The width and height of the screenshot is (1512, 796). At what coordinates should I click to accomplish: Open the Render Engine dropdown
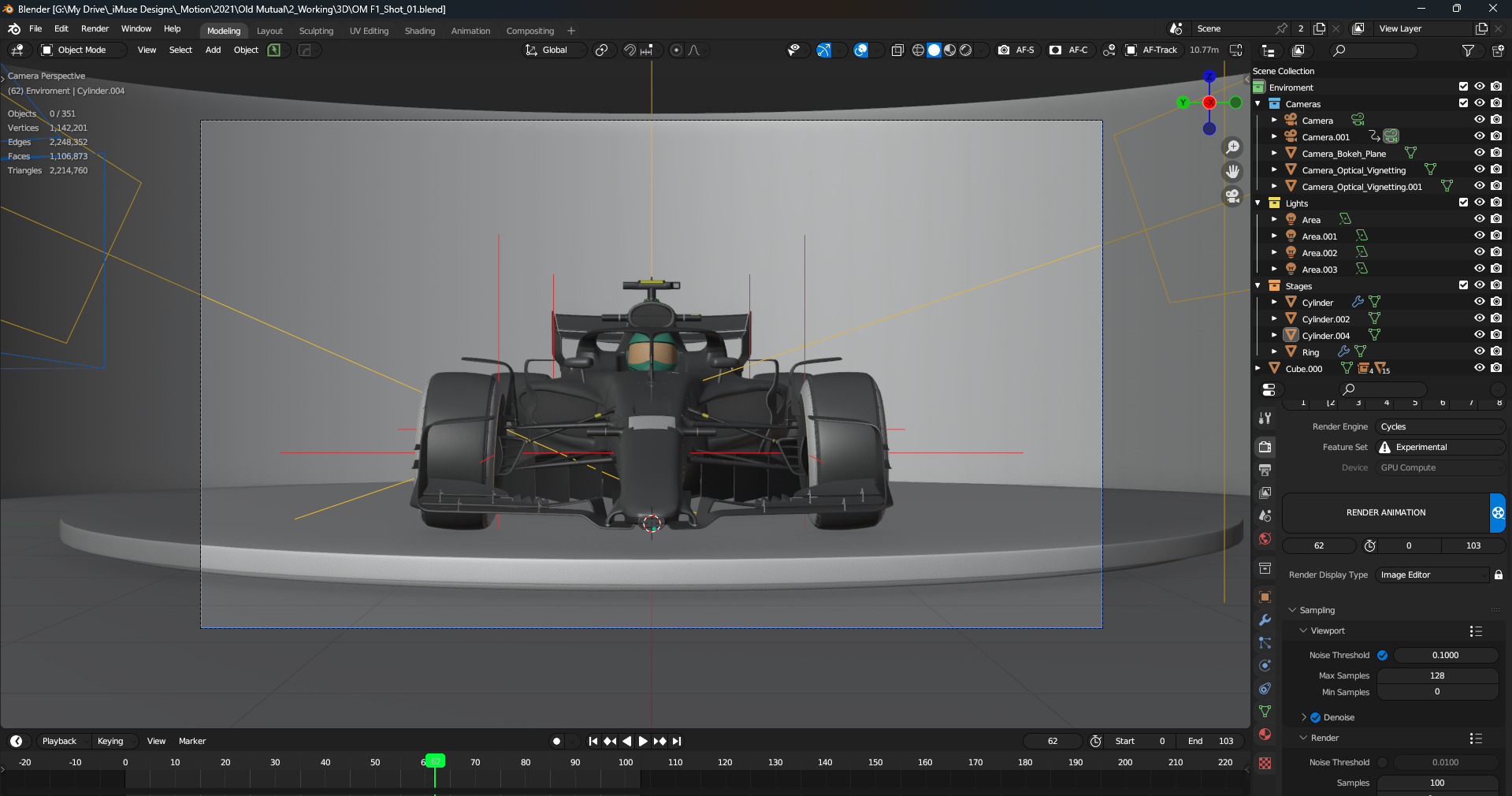1440,427
